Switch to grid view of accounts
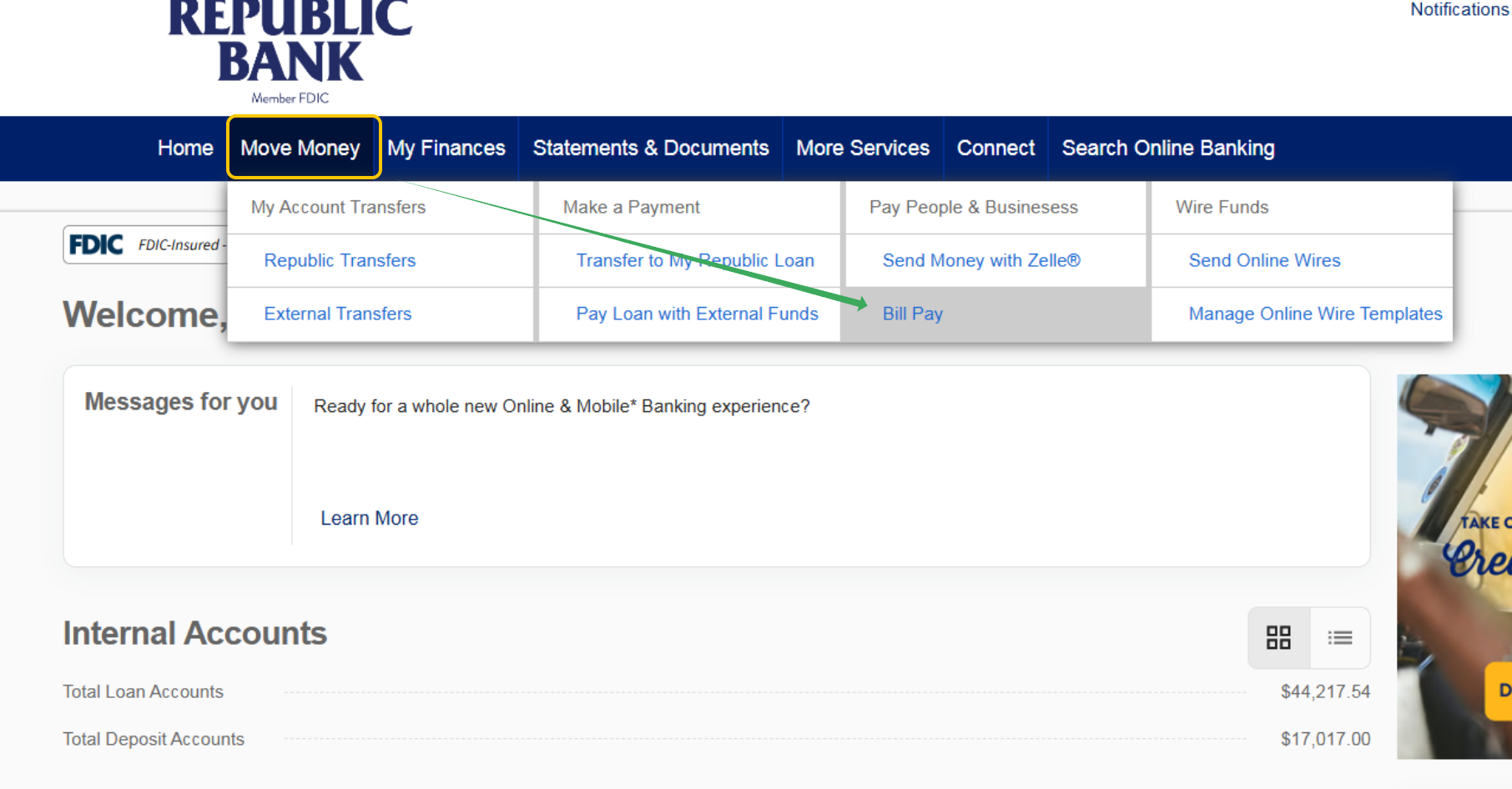This screenshot has height=789, width=1512. coord(1278,638)
